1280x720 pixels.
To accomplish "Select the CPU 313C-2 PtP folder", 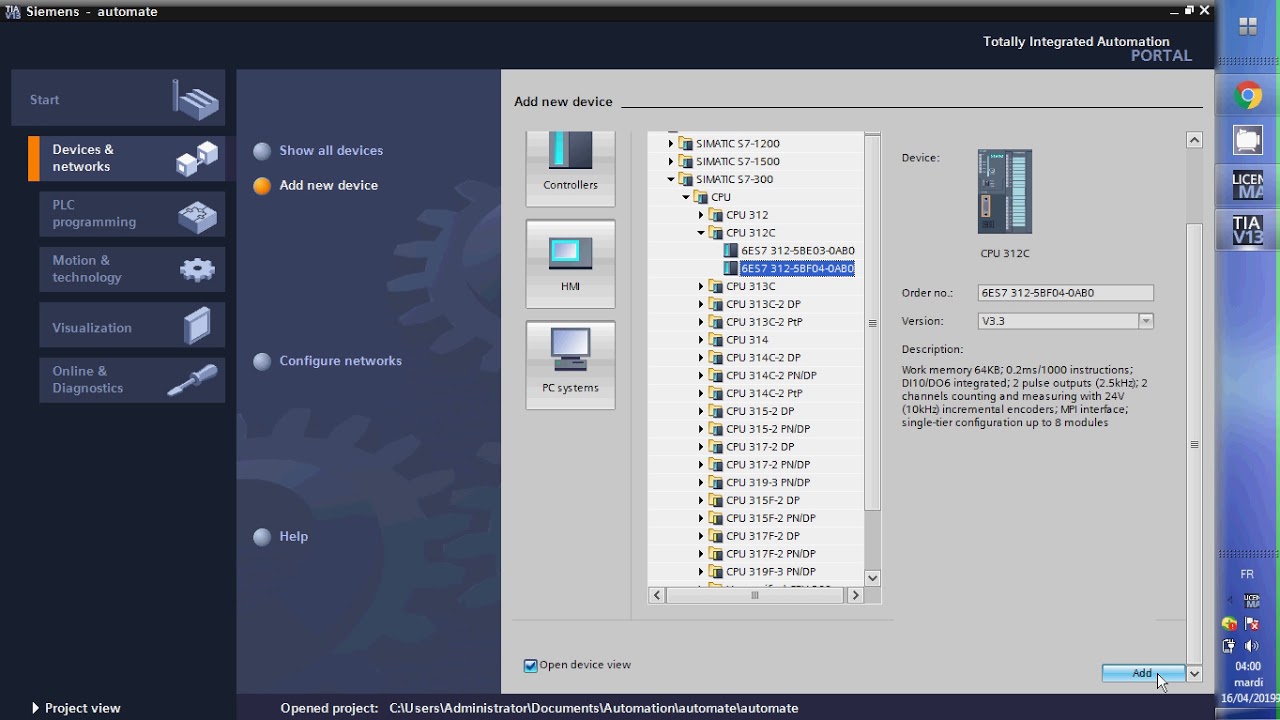I will click(x=764, y=322).
